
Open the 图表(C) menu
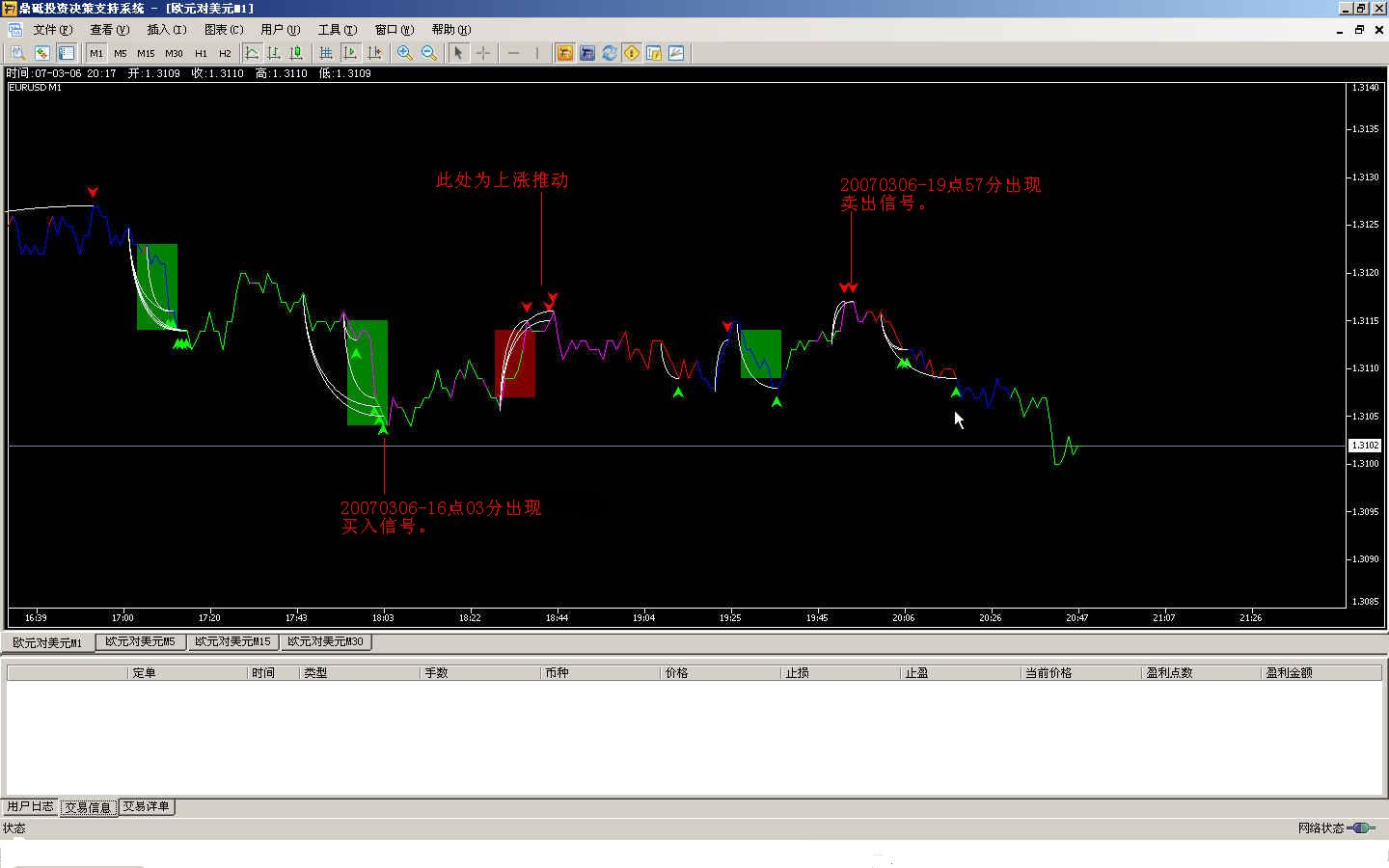pyautogui.click(x=224, y=30)
